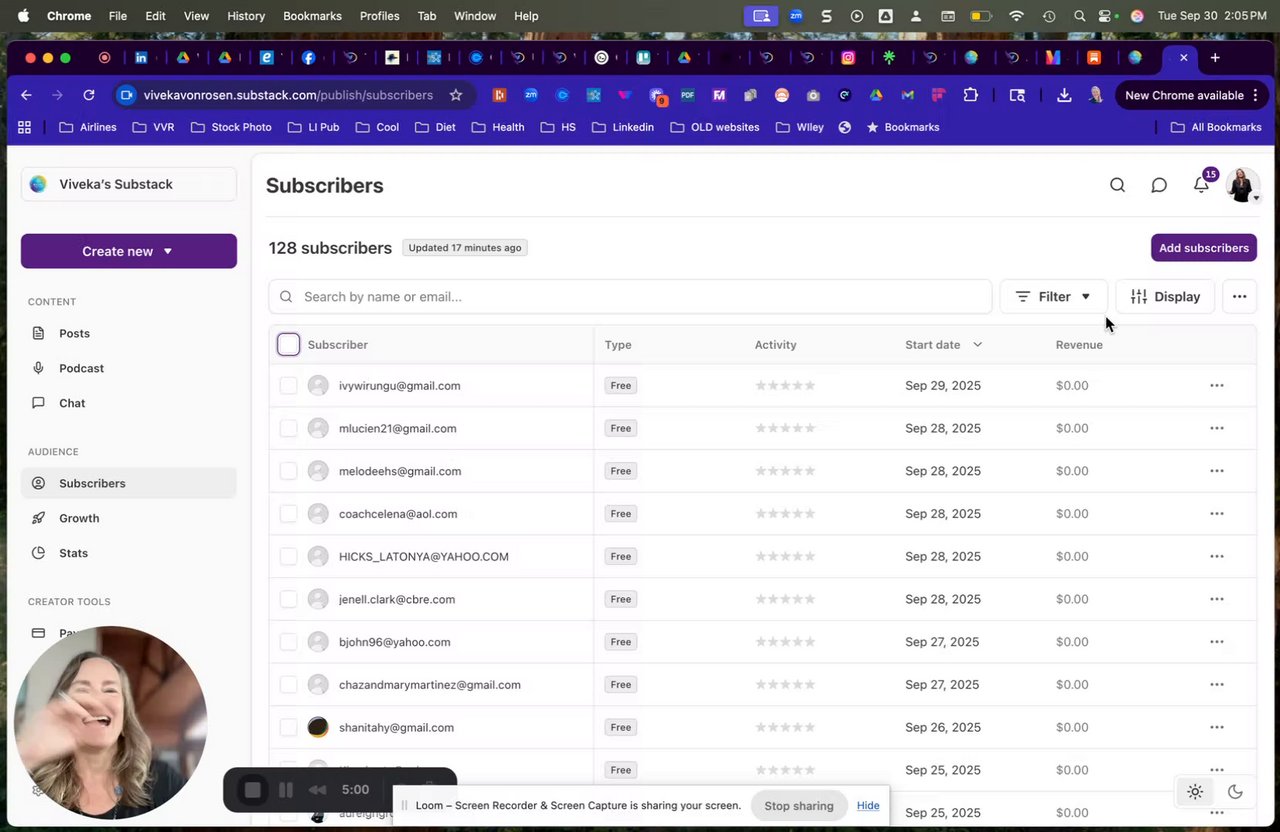This screenshot has height=832, width=1280.
Task: Toggle Start date sort order arrow
Action: tap(977, 345)
